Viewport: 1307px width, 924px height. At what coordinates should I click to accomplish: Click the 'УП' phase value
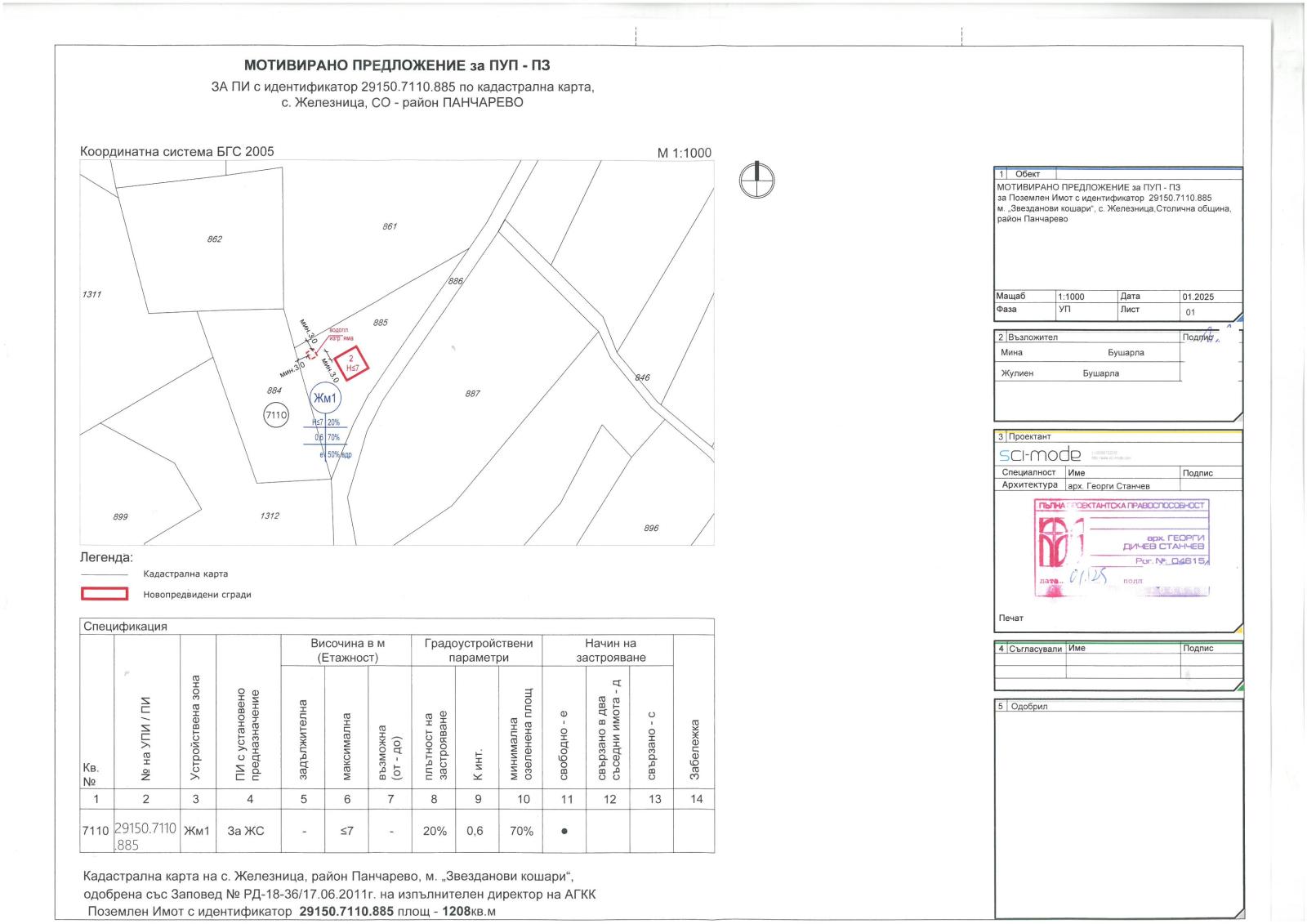(1064, 310)
